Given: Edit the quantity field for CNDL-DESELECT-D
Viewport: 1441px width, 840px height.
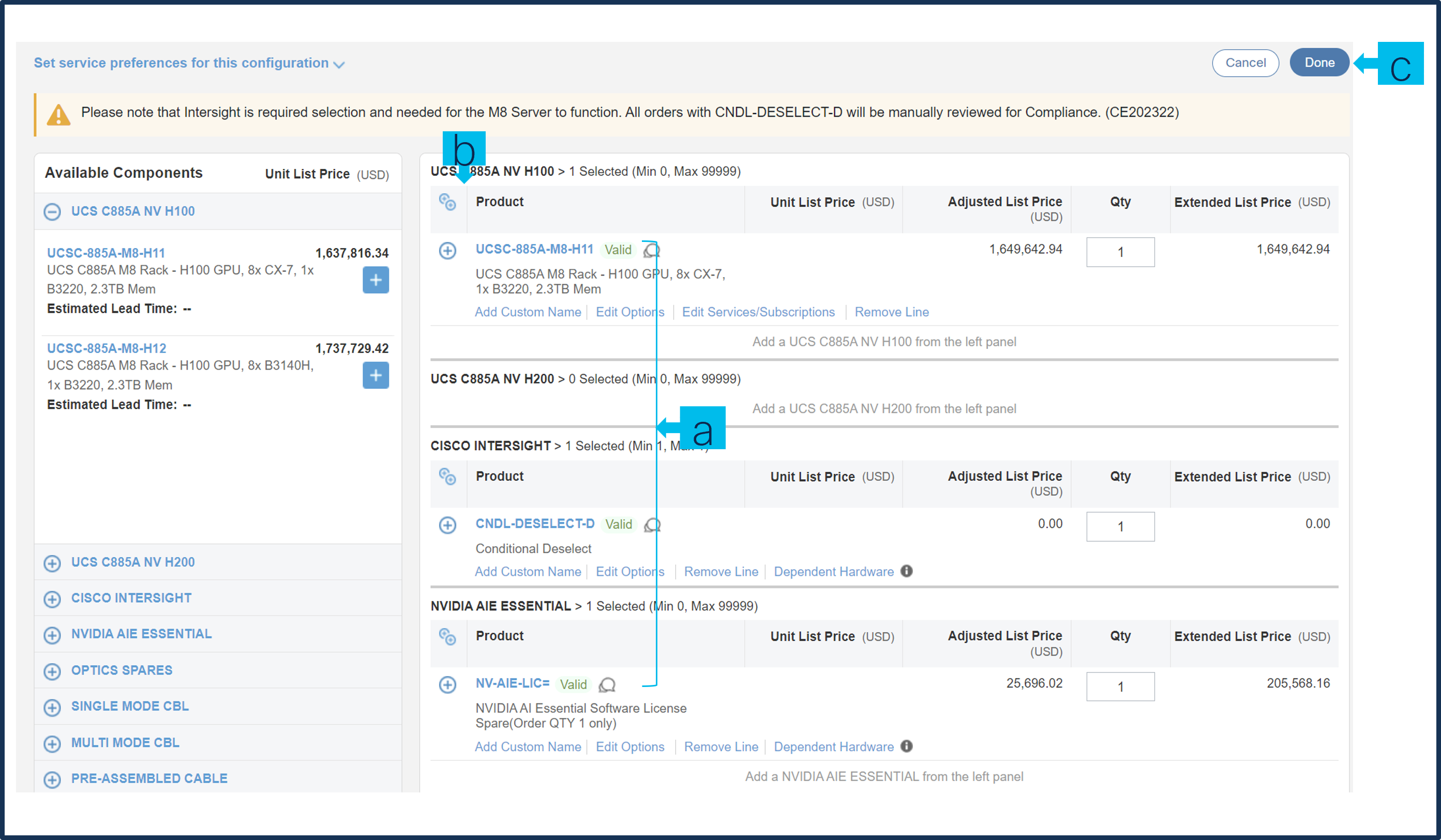Looking at the screenshot, I should point(1120,526).
